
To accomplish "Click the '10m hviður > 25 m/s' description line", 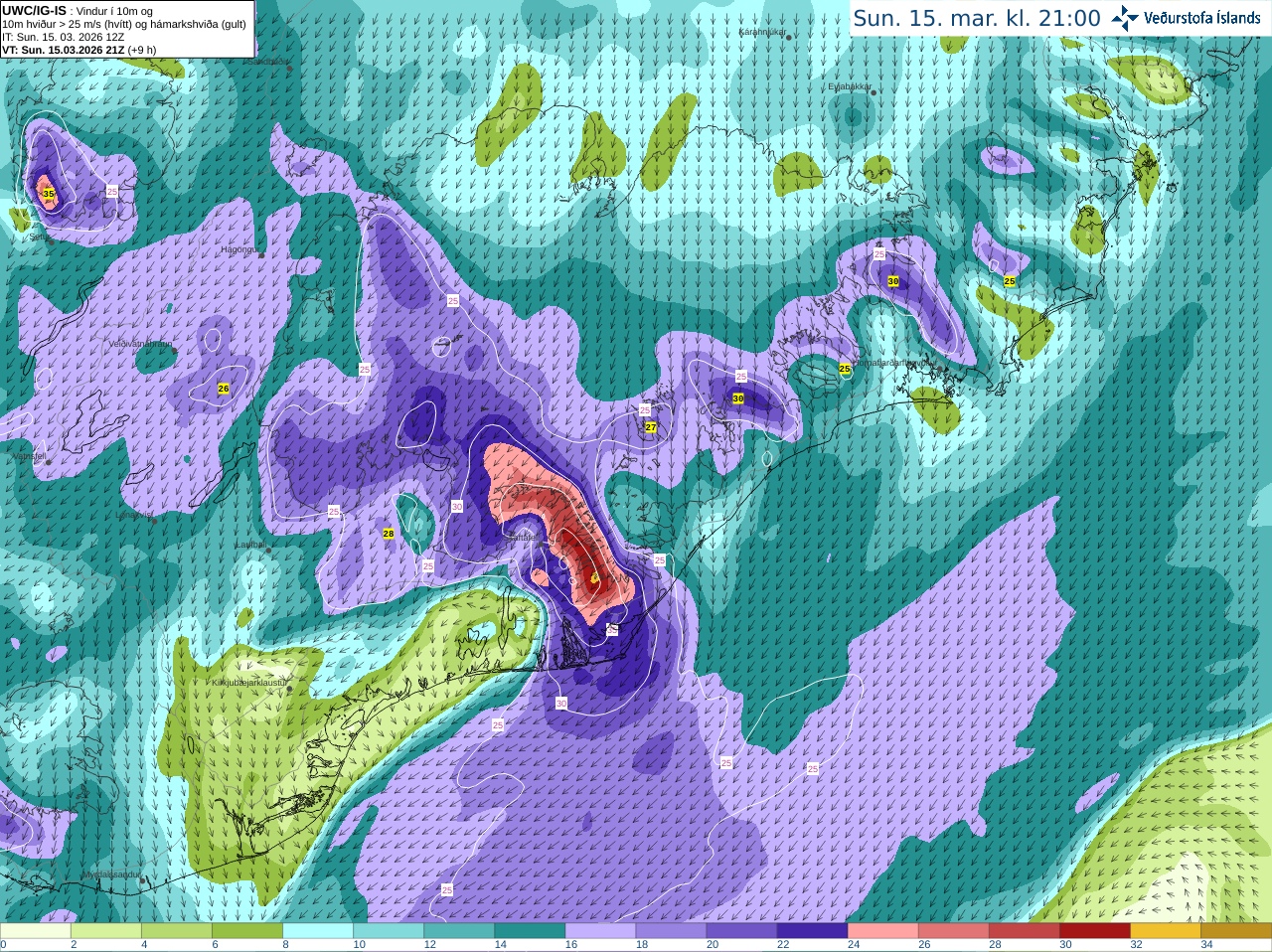I will tap(124, 24).
